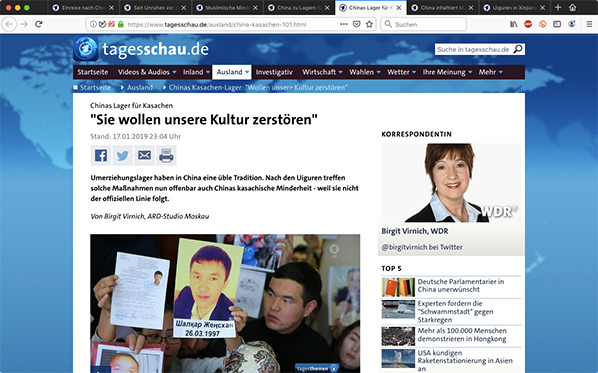Screen dimensions: 598x373
Task: Open page actions three-dot menu
Action: point(344,24)
